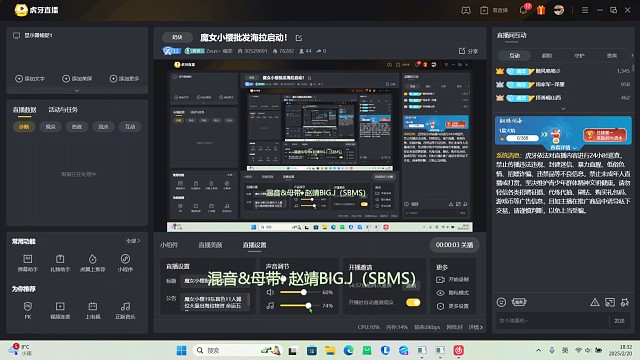This screenshot has height=360, width=640.
Task: Click the speaker volume icon under 声音调节
Action: (270, 292)
